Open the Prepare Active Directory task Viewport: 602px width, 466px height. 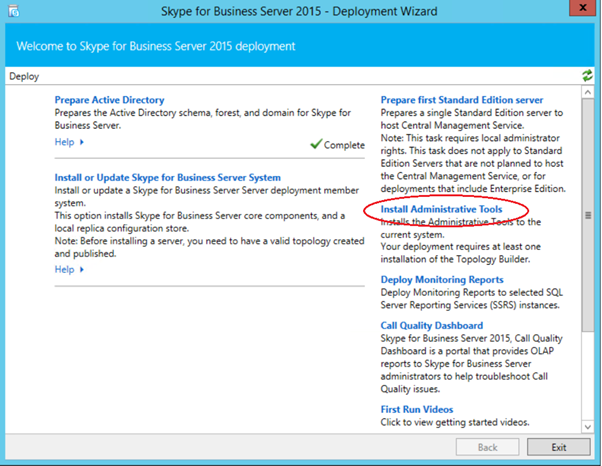coord(109,100)
